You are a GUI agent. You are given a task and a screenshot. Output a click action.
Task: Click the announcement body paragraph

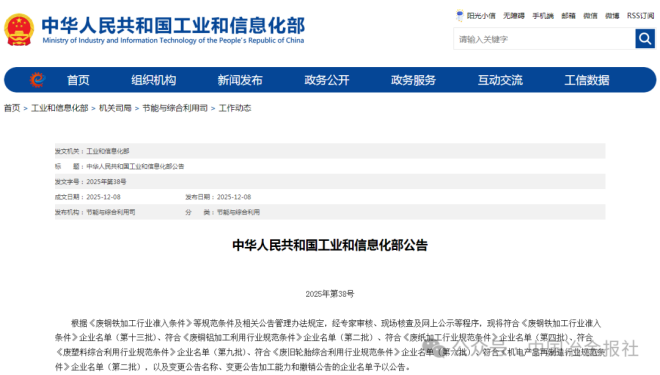(330, 345)
